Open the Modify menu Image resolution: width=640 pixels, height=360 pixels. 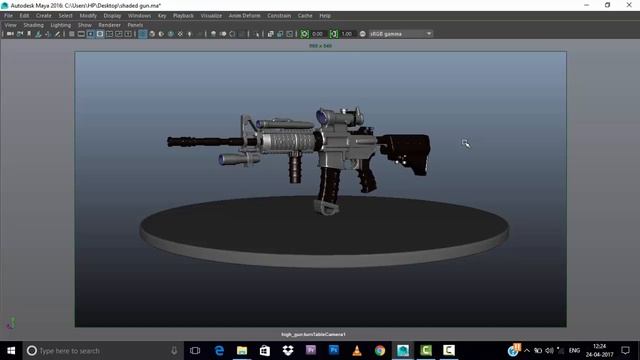pyautogui.click(x=88, y=16)
